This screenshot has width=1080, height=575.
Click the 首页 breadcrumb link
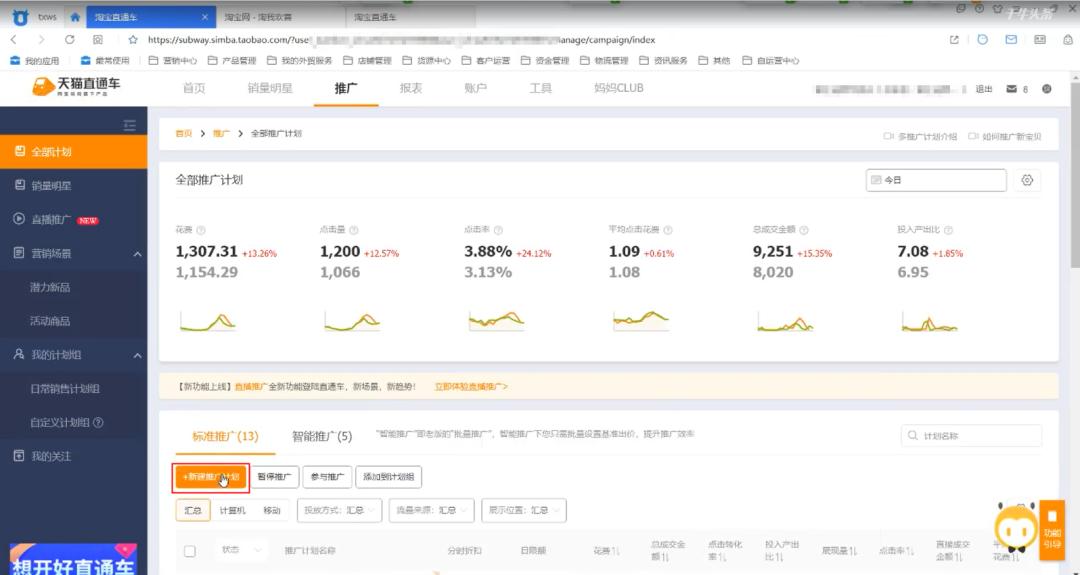tap(183, 134)
